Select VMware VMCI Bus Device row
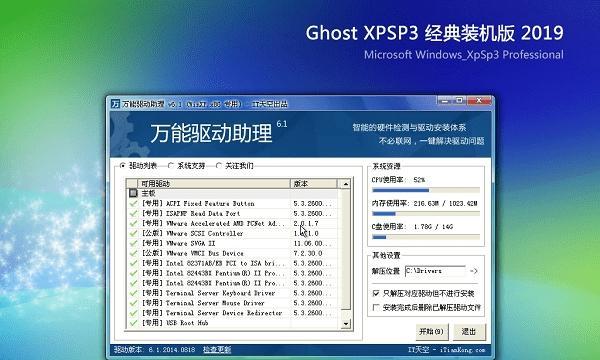600x360 pixels. [233, 253]
